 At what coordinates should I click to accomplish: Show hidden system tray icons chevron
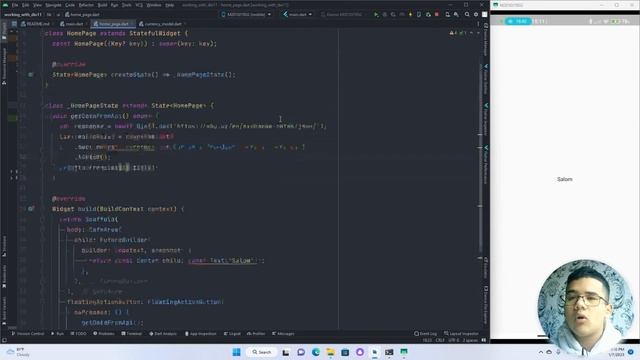tap(540, 352)
